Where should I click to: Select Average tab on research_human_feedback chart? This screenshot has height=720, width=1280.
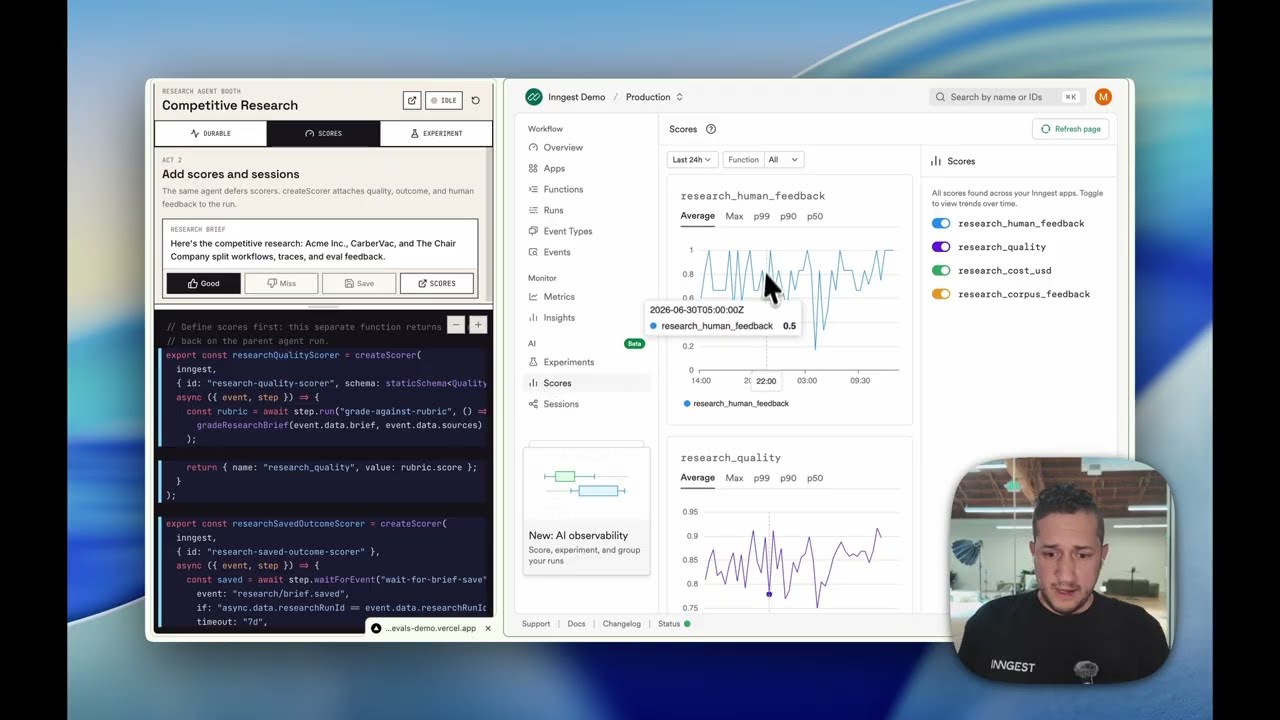click(x=697, y=216)
